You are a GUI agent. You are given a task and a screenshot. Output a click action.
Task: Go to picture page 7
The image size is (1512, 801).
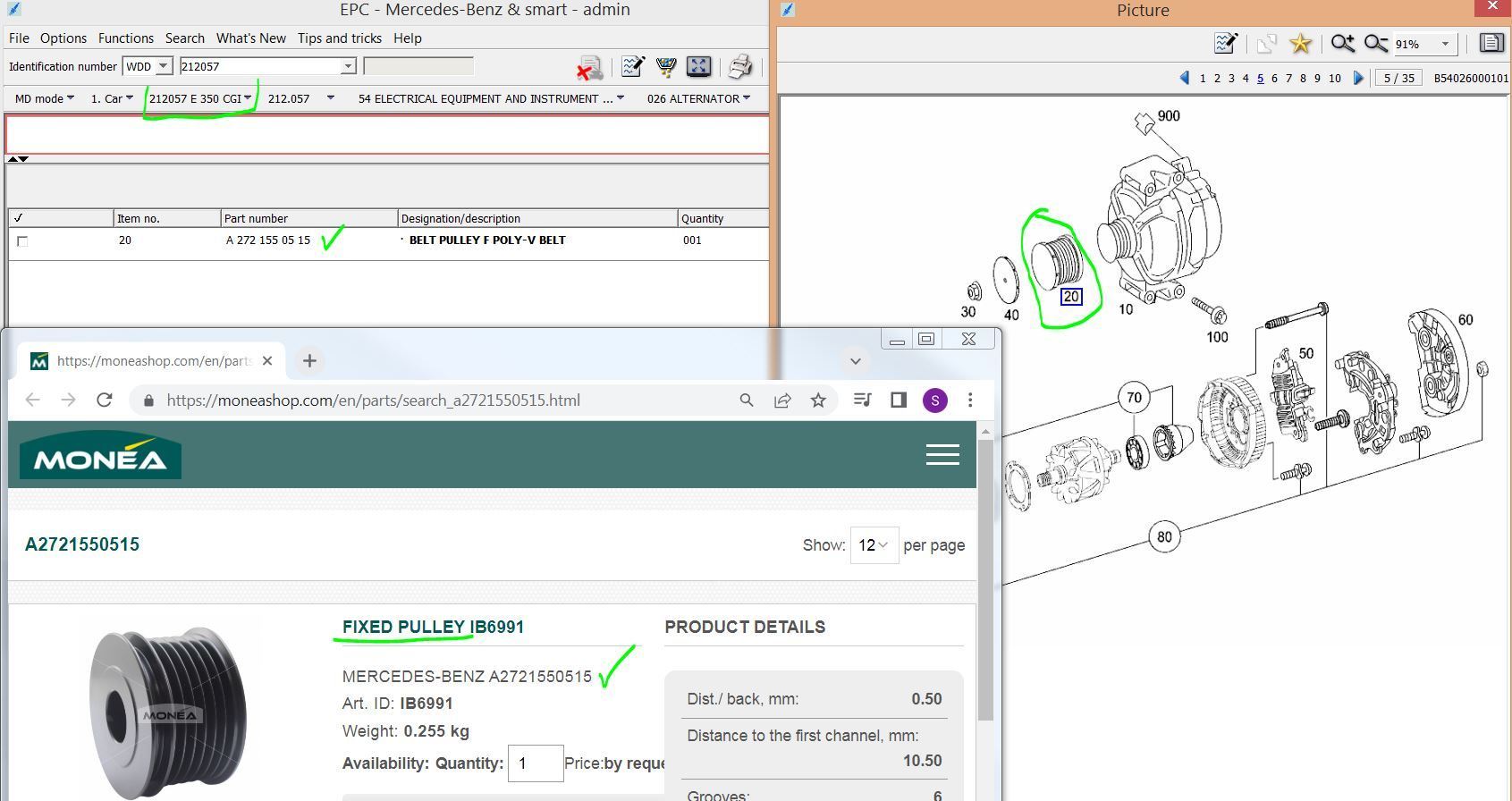point(1288,79)
